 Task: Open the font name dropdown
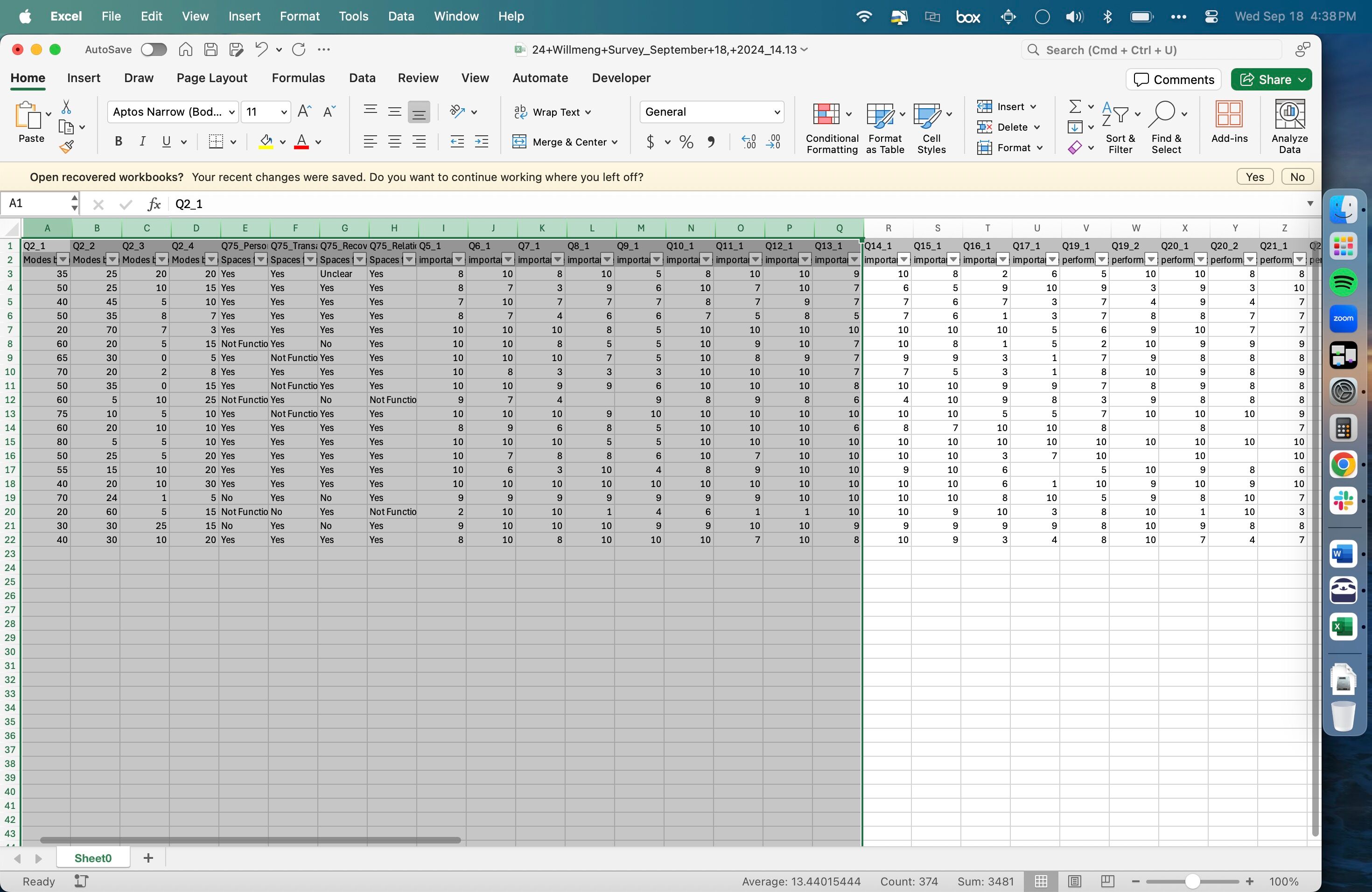[232, 112]
